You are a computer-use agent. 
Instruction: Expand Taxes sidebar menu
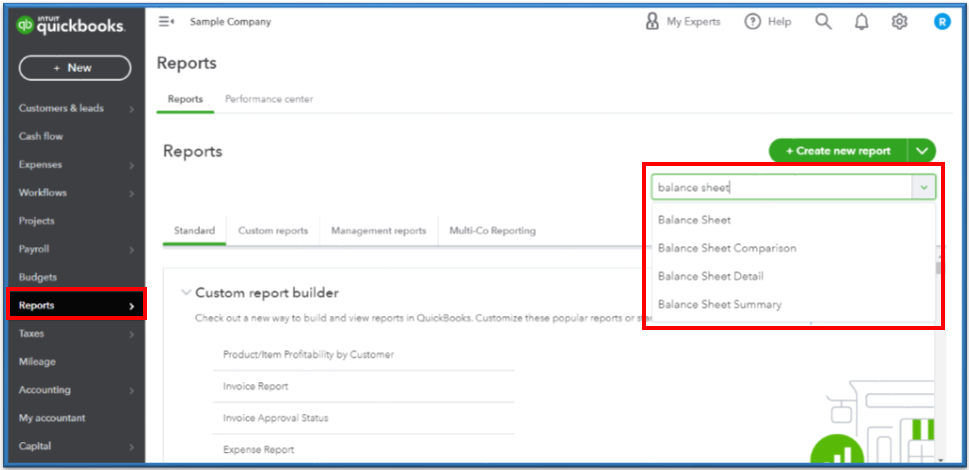pyautogui.click(x=77, y=334)
